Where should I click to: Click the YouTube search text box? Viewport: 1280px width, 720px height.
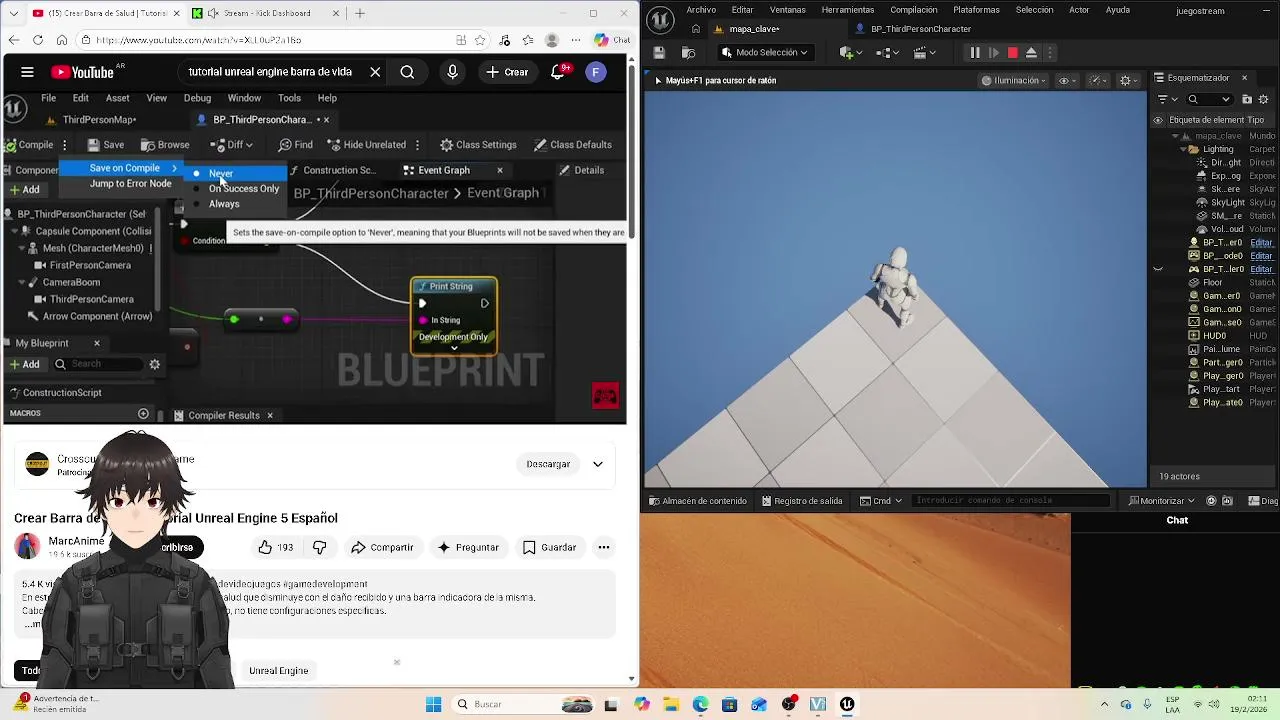[x=270, y=72]
